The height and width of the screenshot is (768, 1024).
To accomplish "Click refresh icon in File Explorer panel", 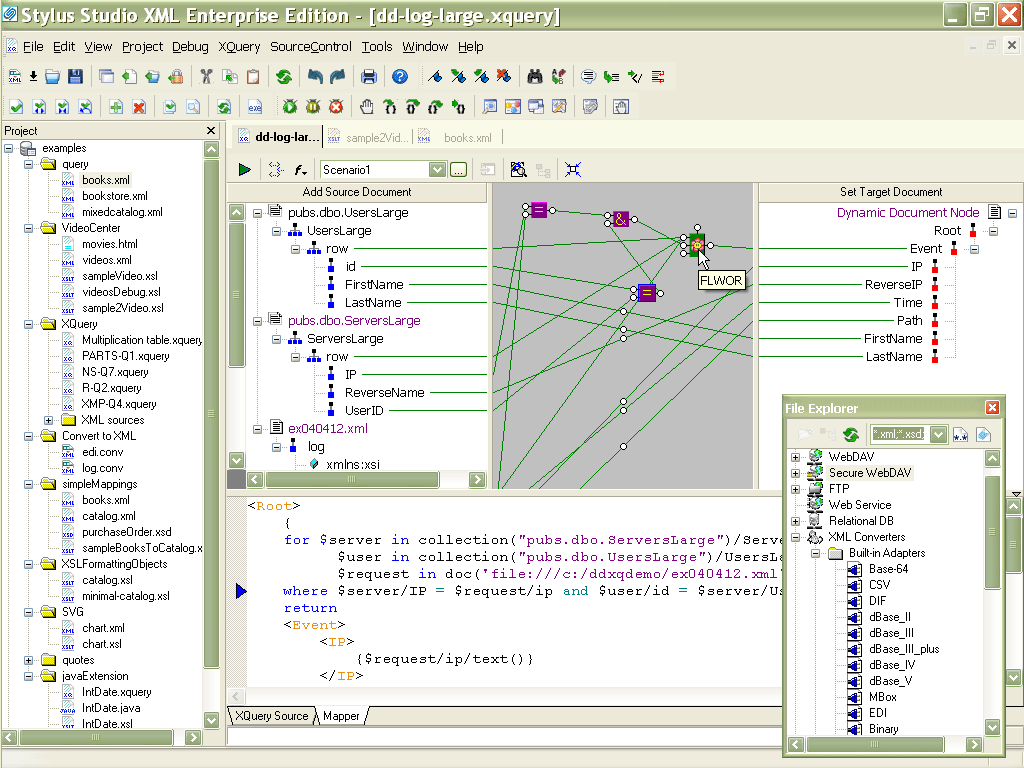I will tap(851, 434).
